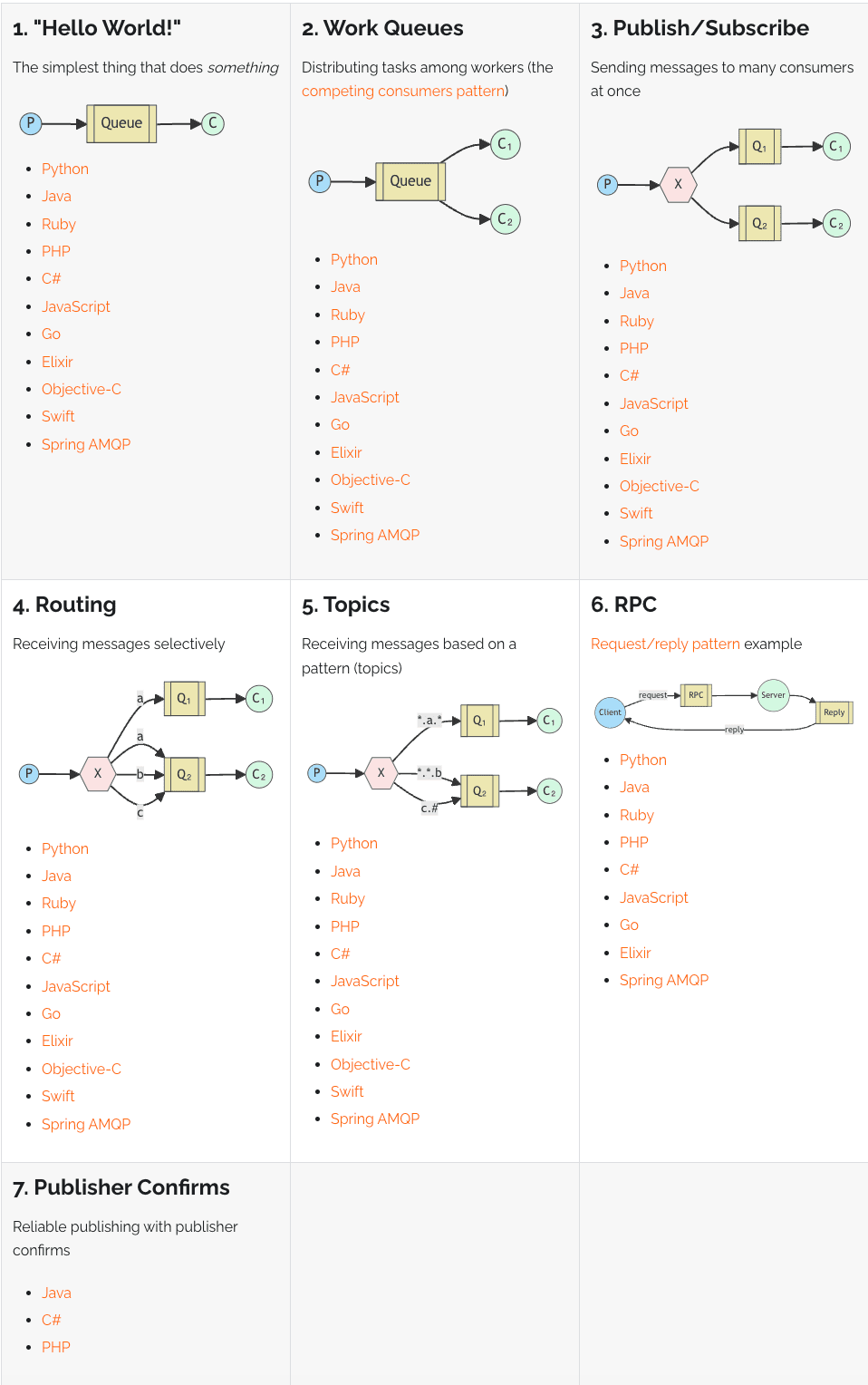Select Spring AMQP under Work Queues

coord(375,535)
